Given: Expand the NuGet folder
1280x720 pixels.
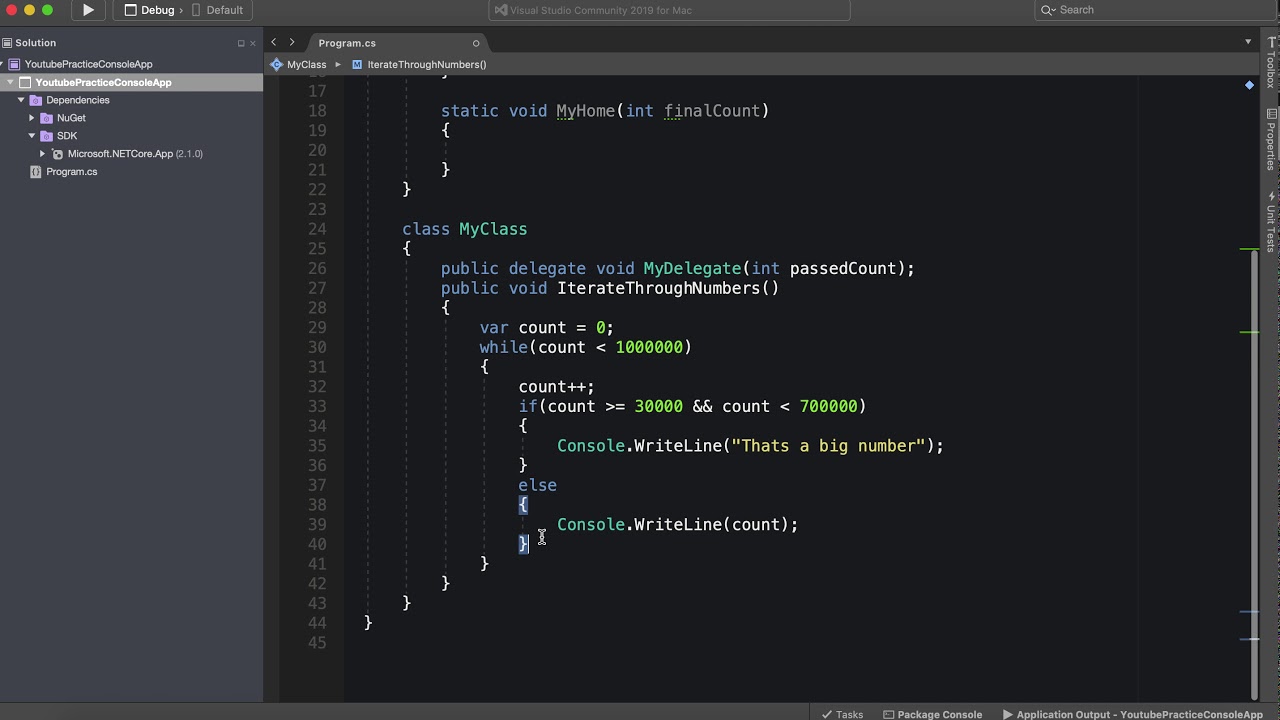Looking at the screenshot, I should [31, 118].
